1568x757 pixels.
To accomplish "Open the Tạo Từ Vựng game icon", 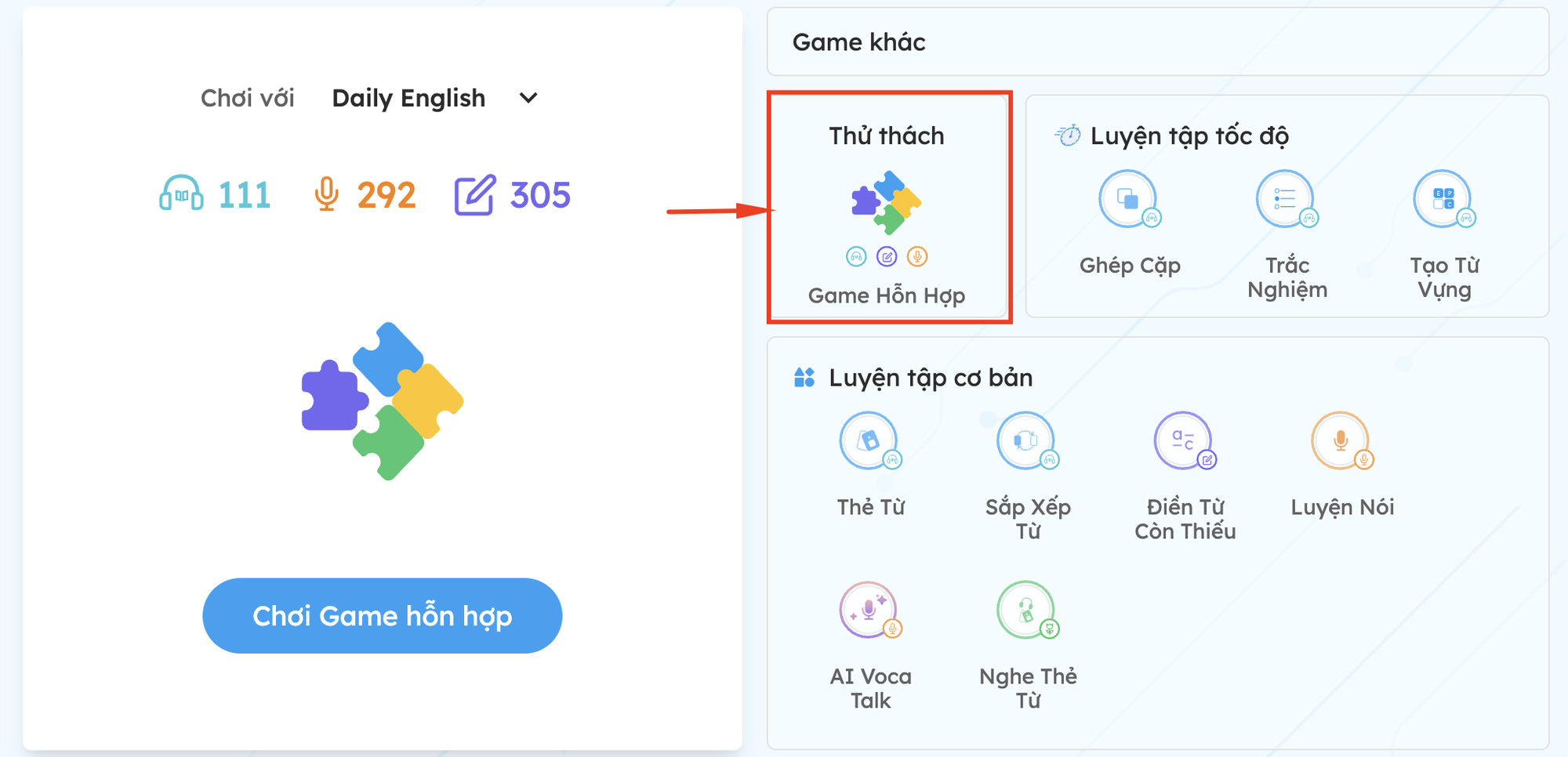I will [1443, 199].
